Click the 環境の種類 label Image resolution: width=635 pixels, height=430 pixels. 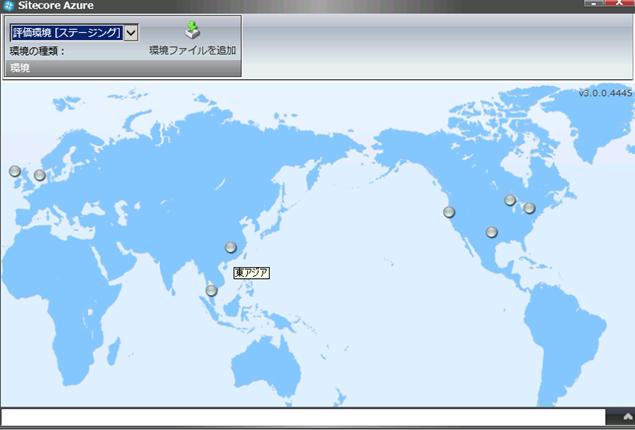(x=37, y=51)
